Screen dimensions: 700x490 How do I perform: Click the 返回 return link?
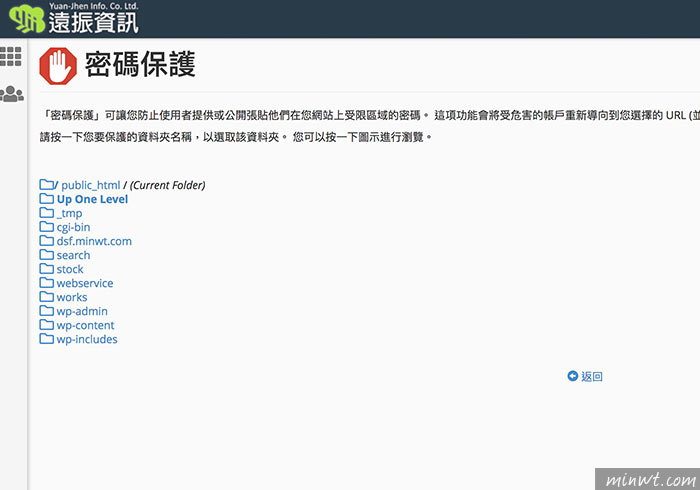[592, 377]
